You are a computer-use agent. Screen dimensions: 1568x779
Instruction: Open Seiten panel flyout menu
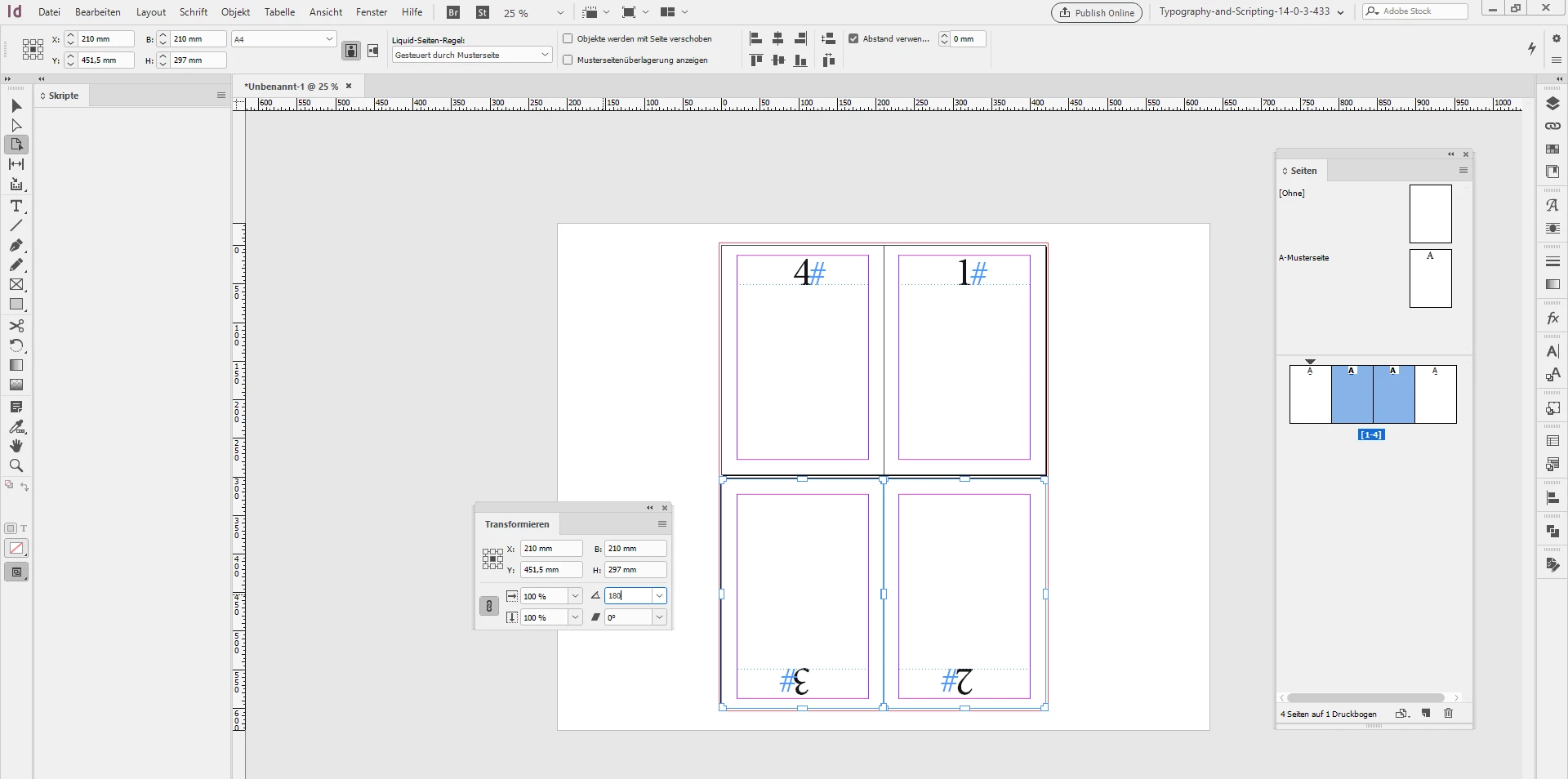(x=1463, y=171)
